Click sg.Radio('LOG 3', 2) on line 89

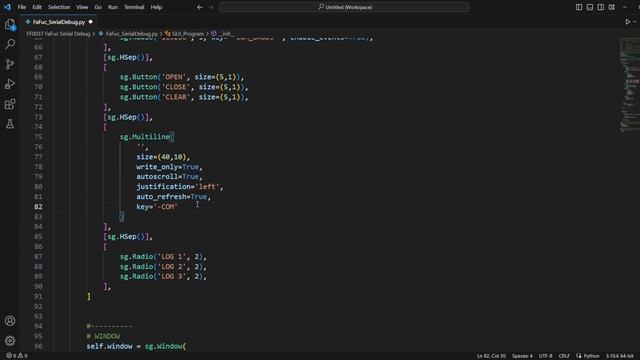pos(161,277)
